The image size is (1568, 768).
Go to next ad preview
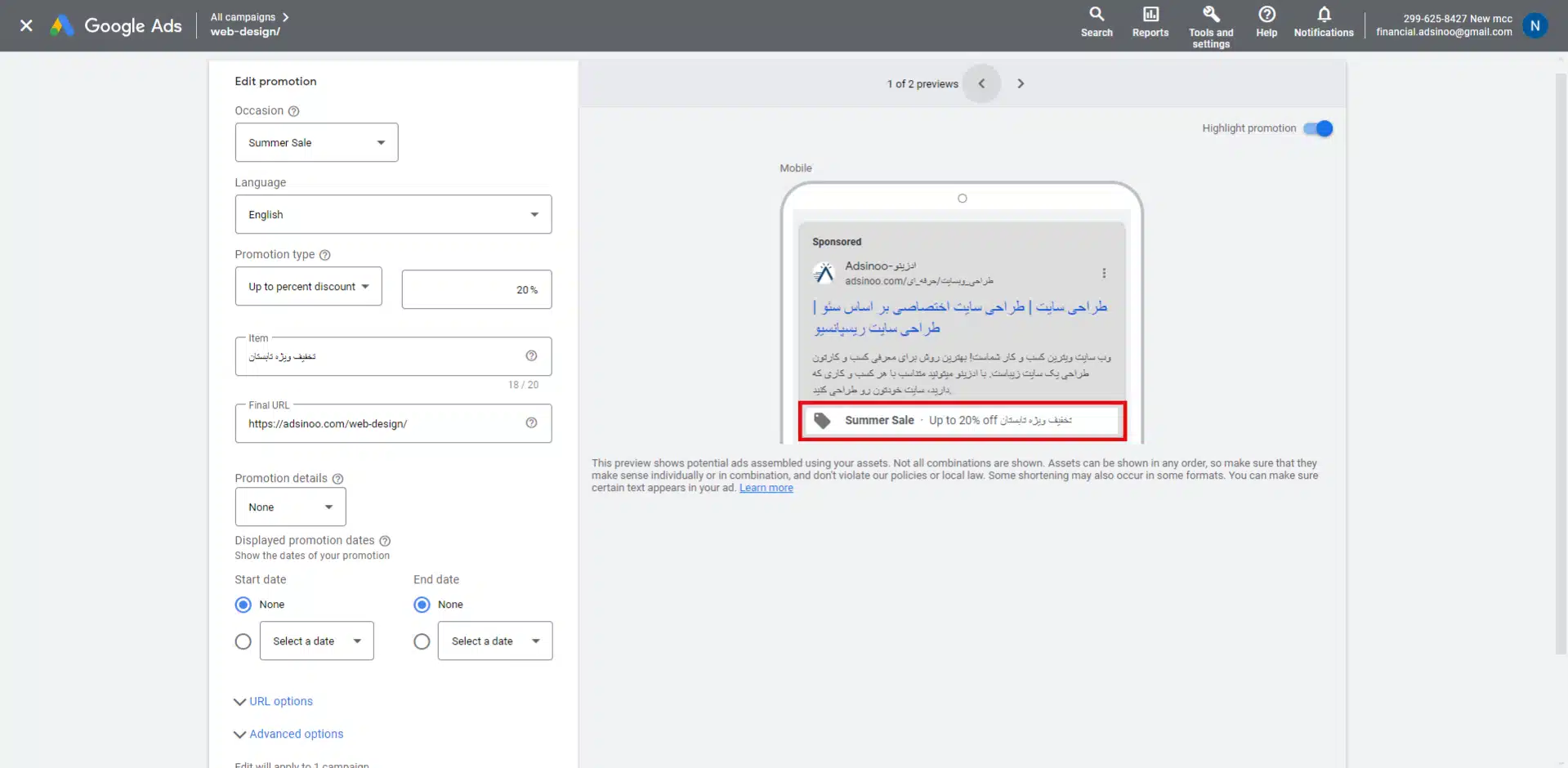tap(1020, 83)
